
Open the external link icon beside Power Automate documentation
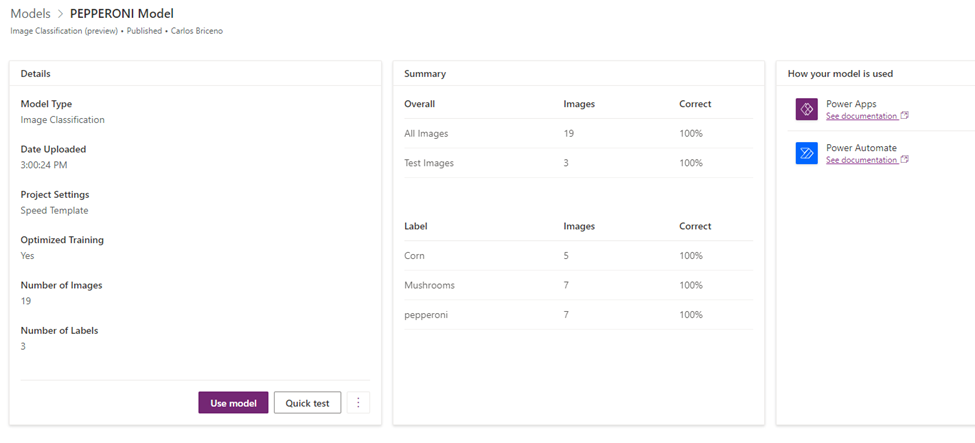tap(905, 160)
